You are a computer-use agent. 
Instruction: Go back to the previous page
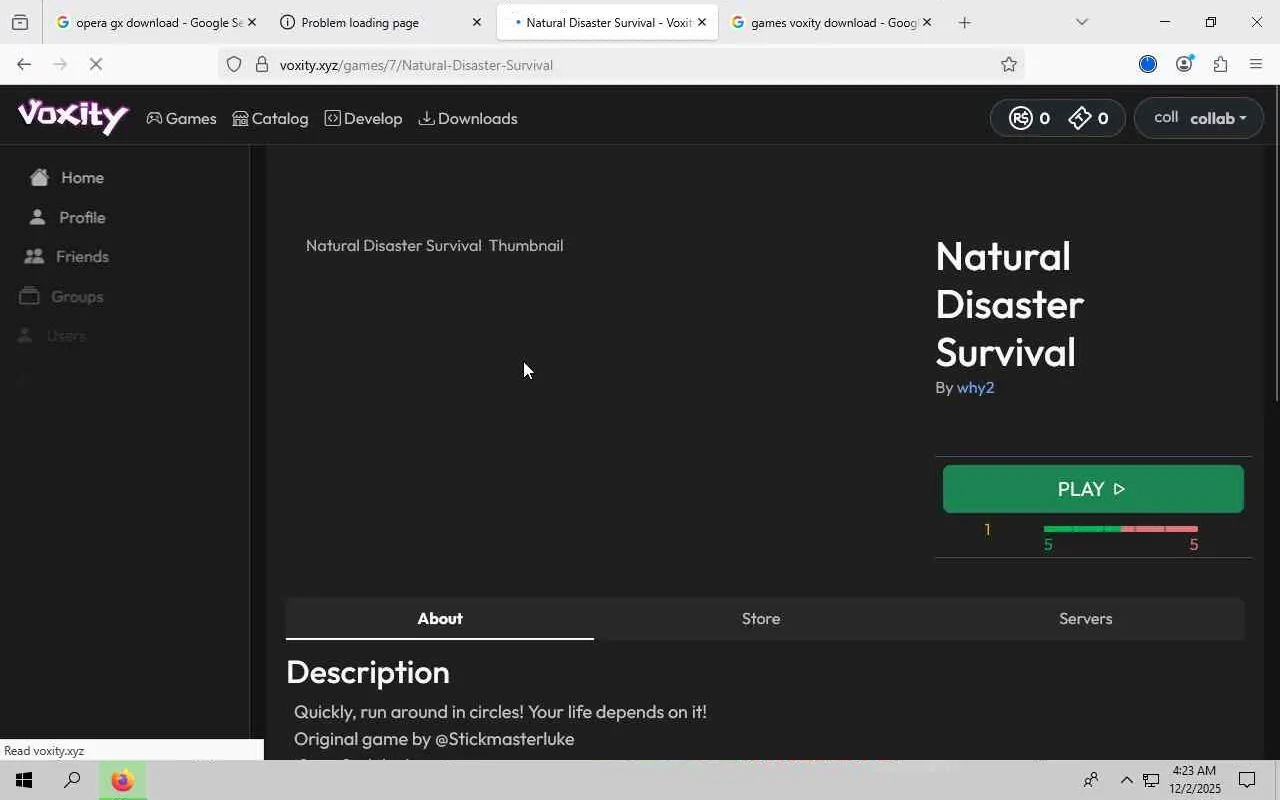24,65
